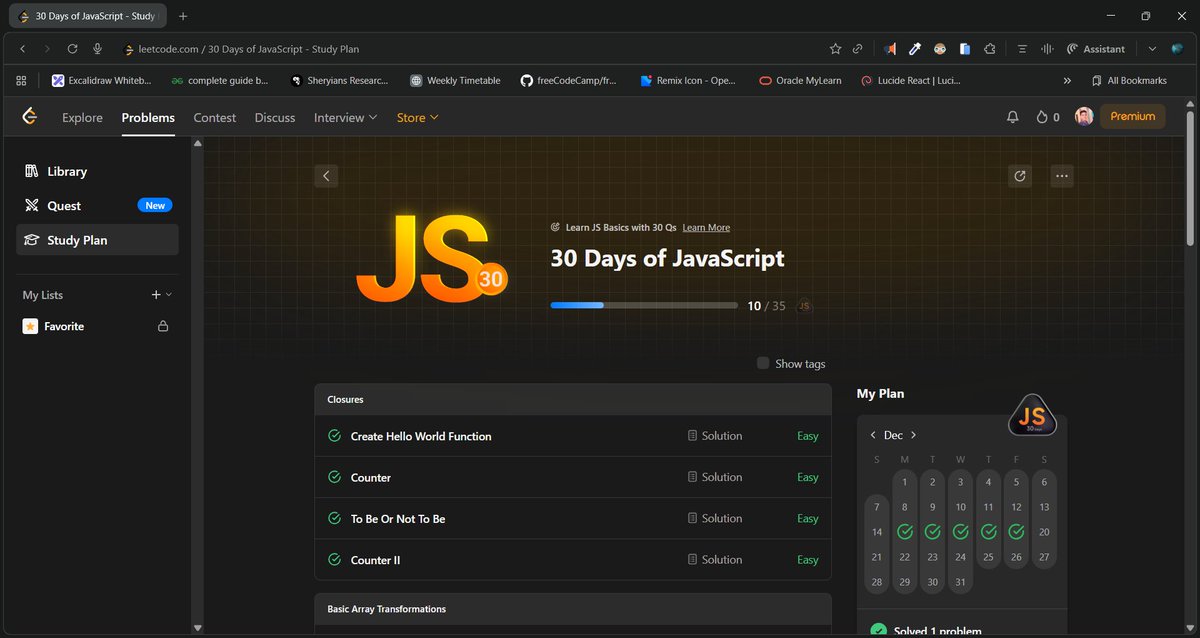Open the All Bookmarks folder
The height and width of the screenshot is (638, 1200).
pos(1128,80)
